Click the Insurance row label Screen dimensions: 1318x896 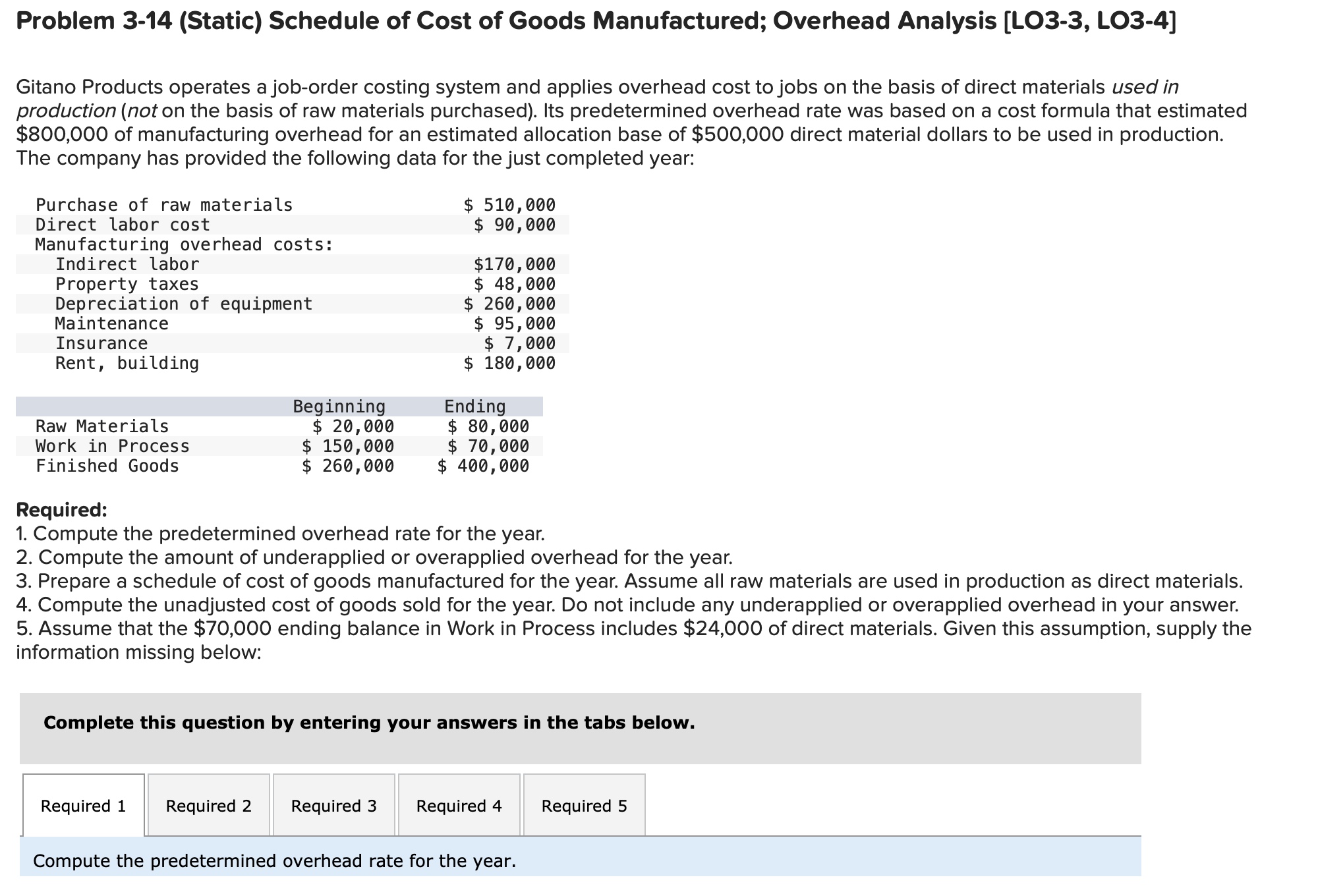click(101, 343)
